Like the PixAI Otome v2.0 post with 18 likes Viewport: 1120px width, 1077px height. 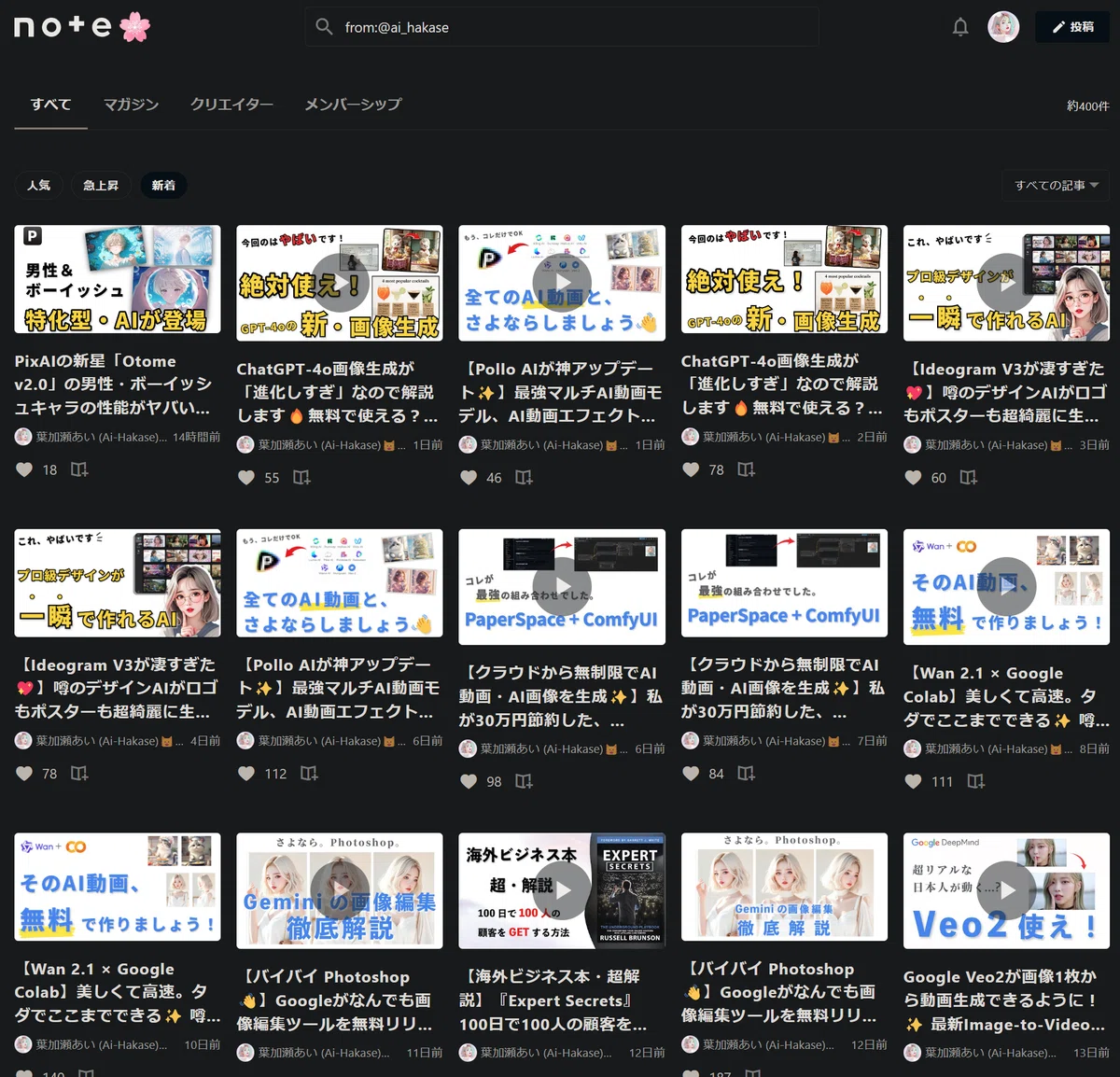pyautogui.click(x=24, y=469)
